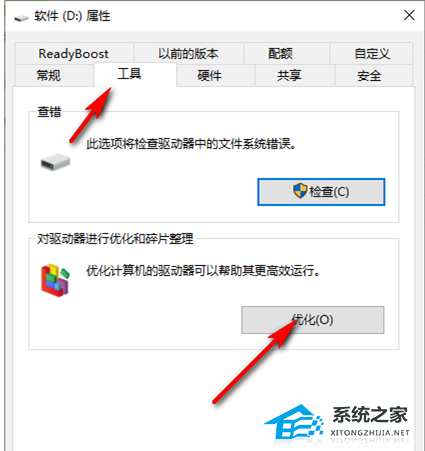The width and height of the screenshot is (425, 451).
Task: Click the 此选项将检查驱动器 description text
Action: click(191, 144)
